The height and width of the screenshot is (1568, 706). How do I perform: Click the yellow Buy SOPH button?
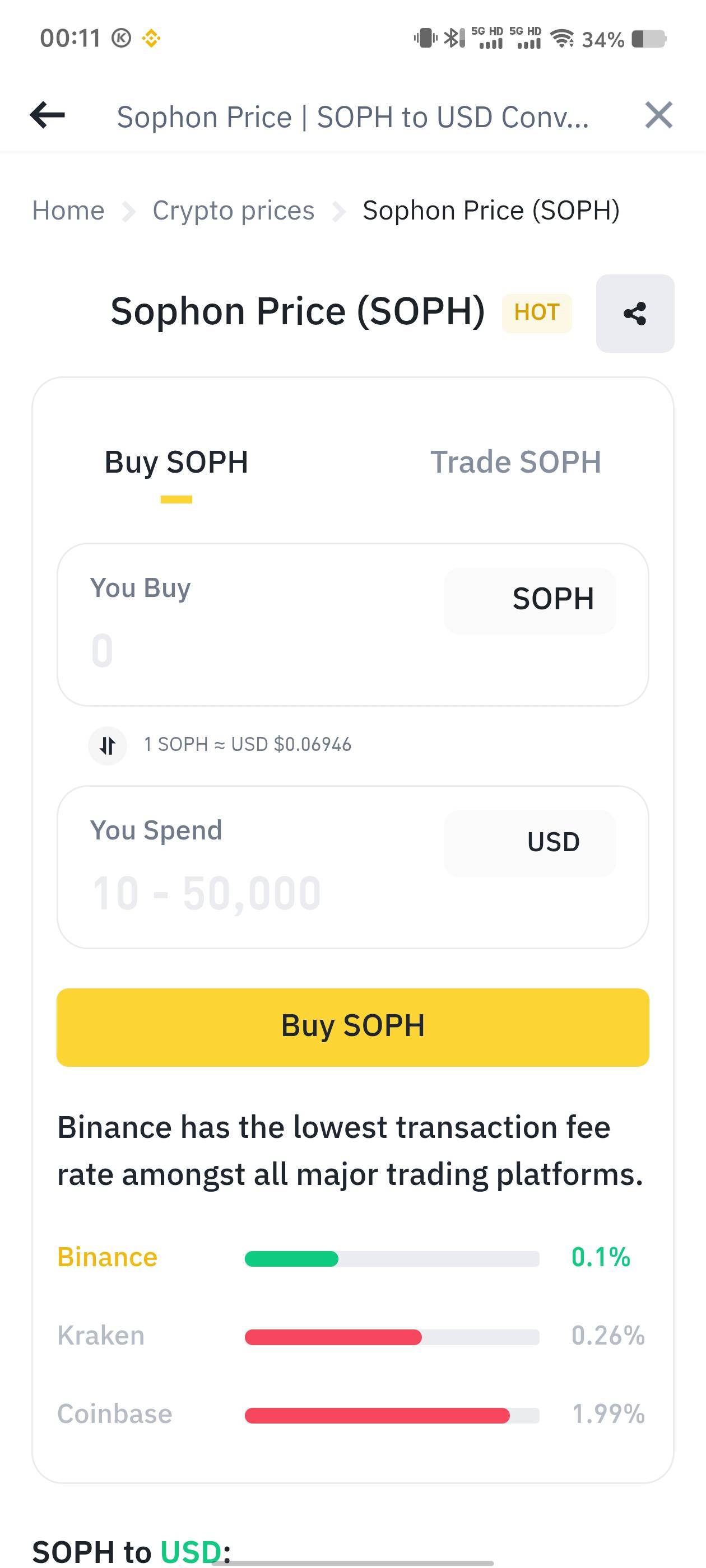coord(352,1027)
